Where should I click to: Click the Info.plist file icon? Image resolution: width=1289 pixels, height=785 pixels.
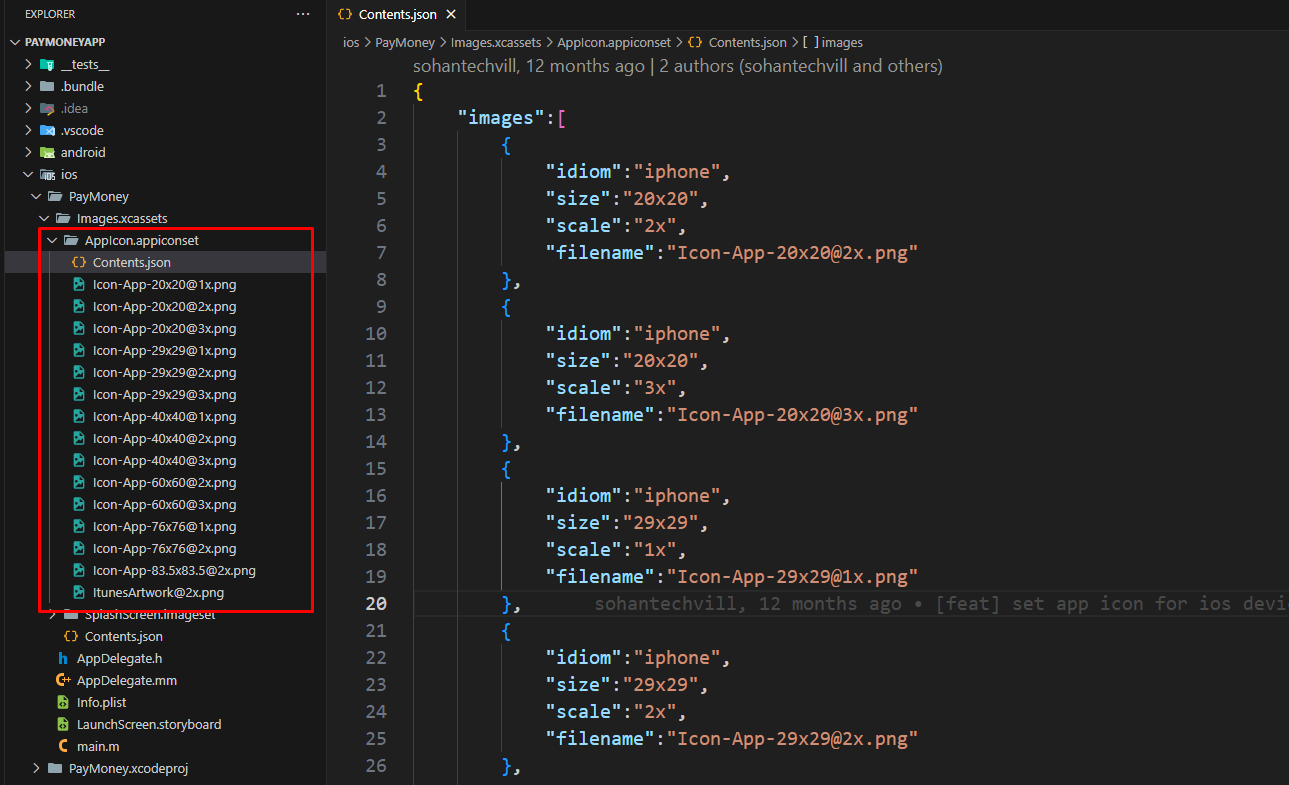(63, 703)
